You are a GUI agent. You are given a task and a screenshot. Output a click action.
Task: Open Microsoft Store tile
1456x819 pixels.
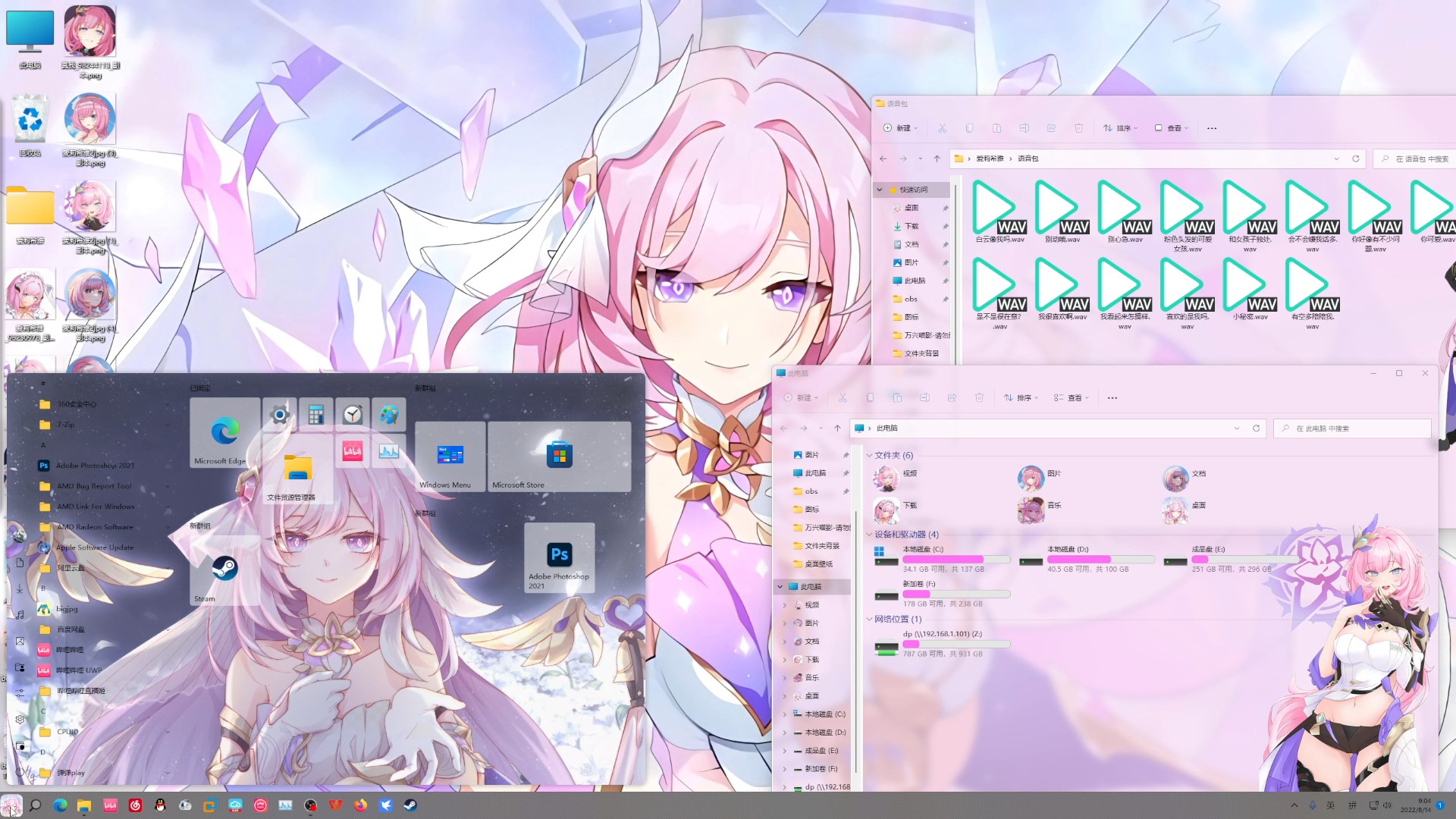(559, 456)
